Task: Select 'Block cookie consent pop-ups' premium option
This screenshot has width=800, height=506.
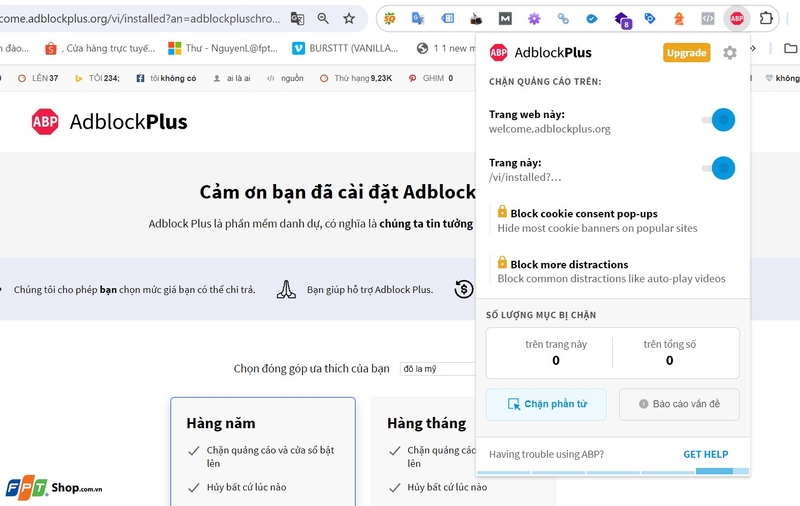Action: click(597, 220)
